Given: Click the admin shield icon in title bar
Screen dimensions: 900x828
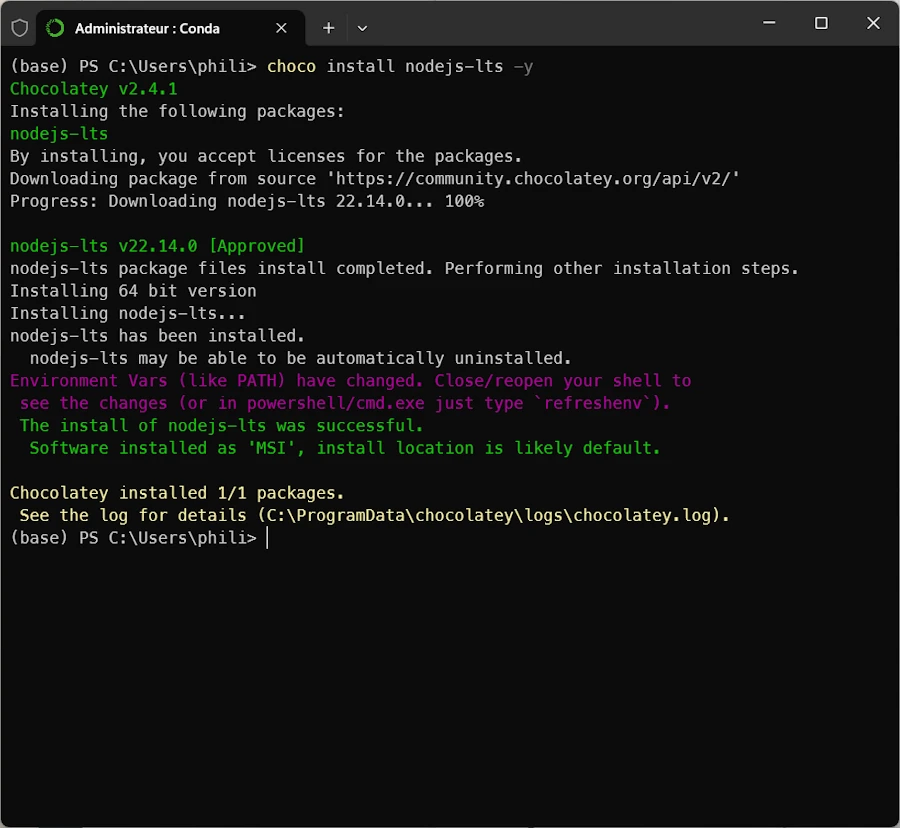Looking at the screenshot, I should (x=20, y=28).
